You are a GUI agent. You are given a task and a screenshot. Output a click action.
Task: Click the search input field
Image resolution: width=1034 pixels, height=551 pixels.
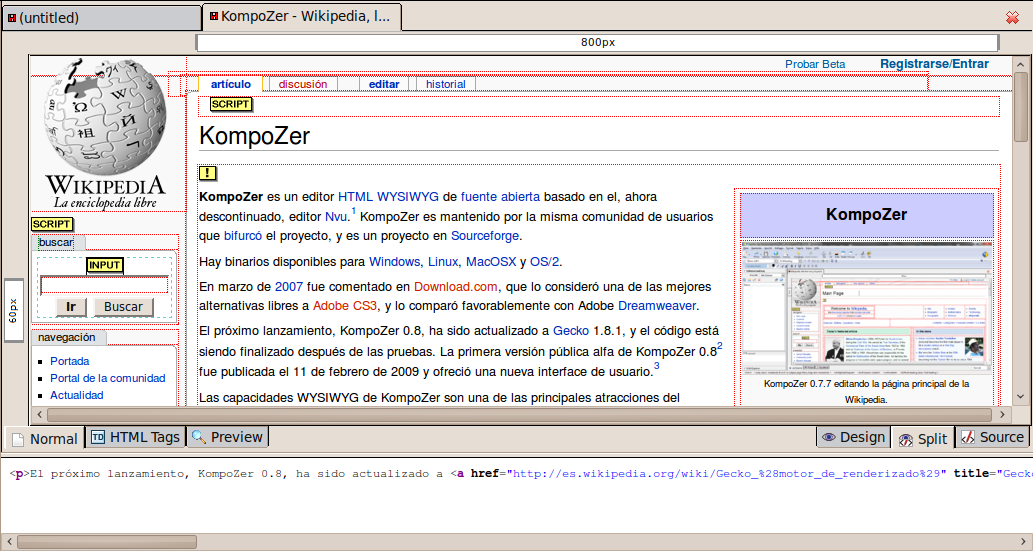[104, 285]
